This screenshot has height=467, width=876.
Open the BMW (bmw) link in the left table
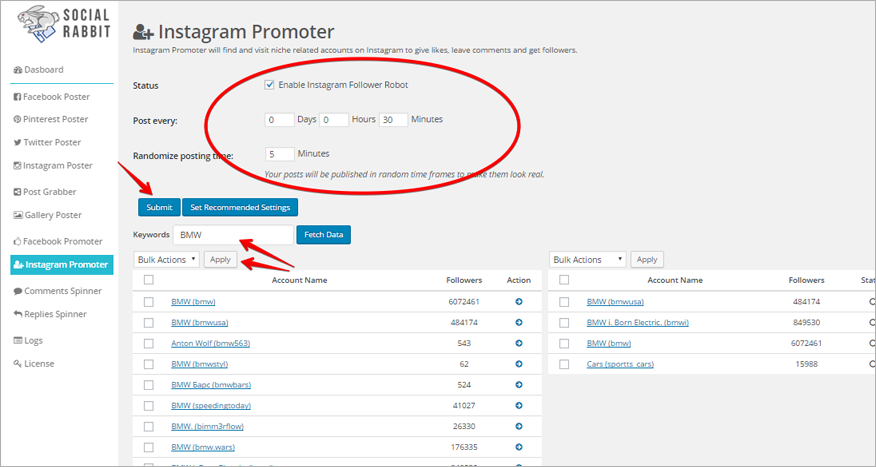[193, 302]
